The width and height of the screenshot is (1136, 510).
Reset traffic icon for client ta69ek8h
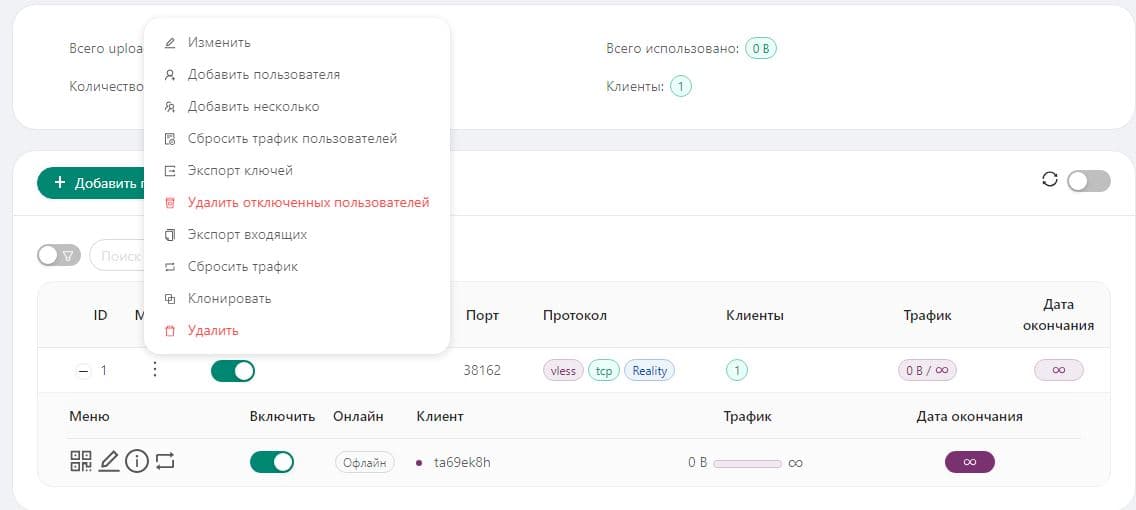[165, 461]
